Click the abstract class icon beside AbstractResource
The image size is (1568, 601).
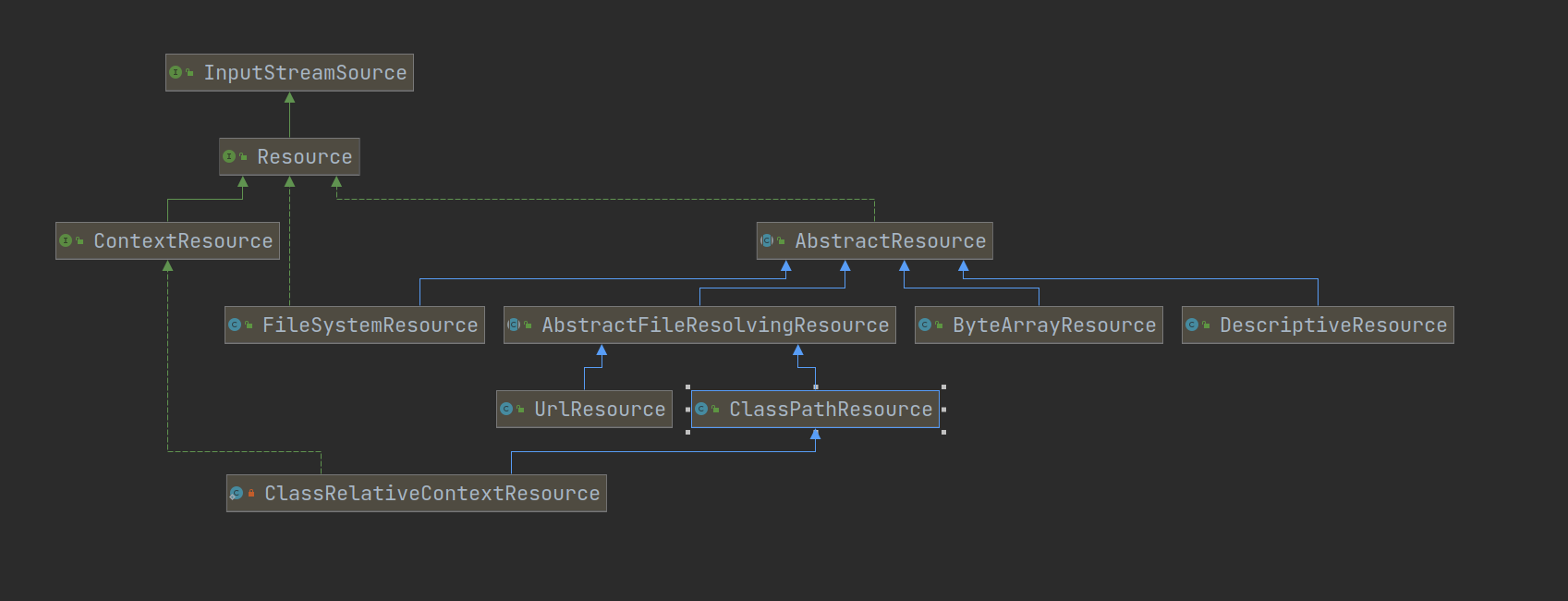click(x=767, y=240)
